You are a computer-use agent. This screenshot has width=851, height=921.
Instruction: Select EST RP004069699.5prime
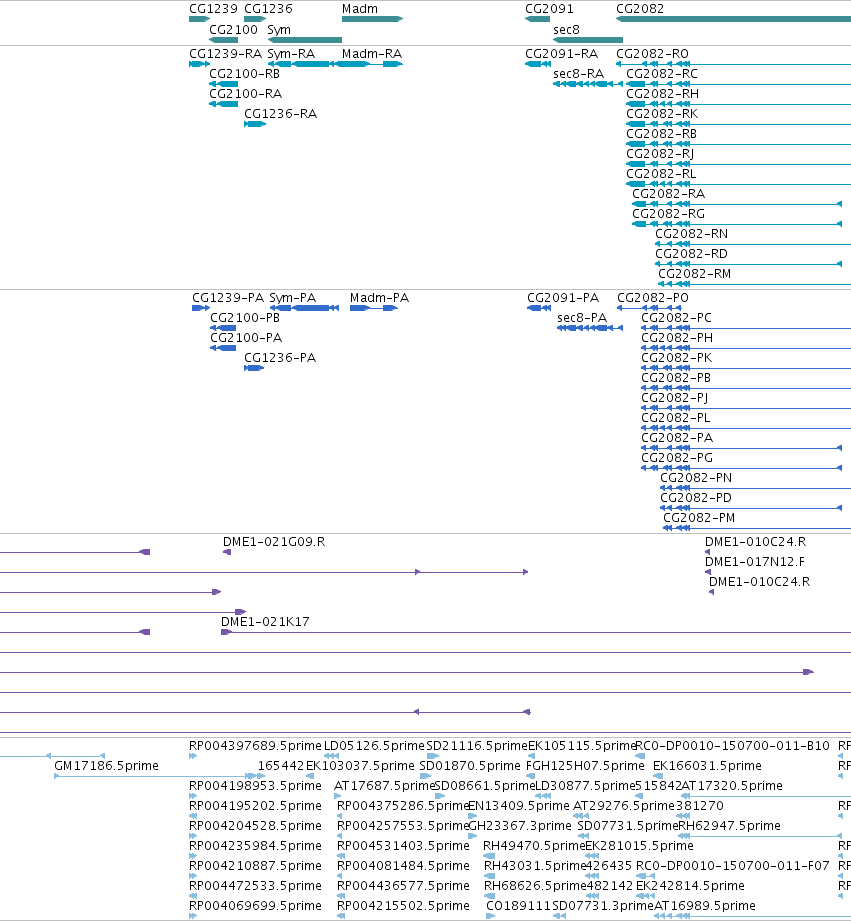click(255, 906)
